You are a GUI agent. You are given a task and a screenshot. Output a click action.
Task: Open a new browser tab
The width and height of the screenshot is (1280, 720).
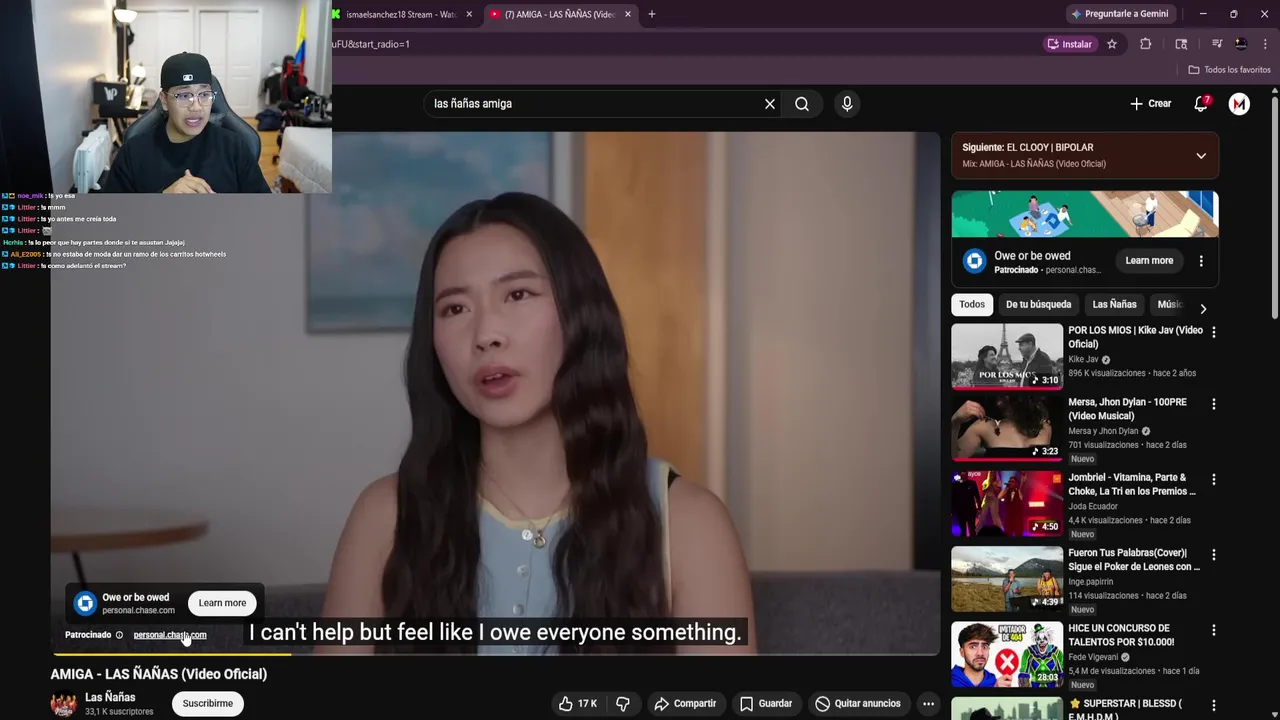coord(652,14)
